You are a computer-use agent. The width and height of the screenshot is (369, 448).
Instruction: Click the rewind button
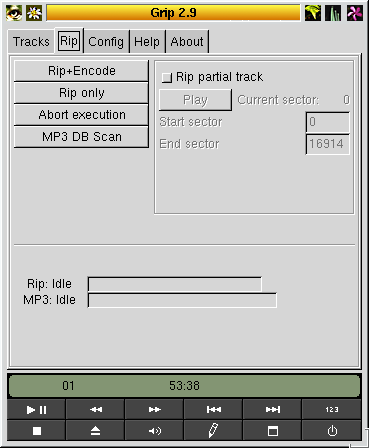(96, 409)
